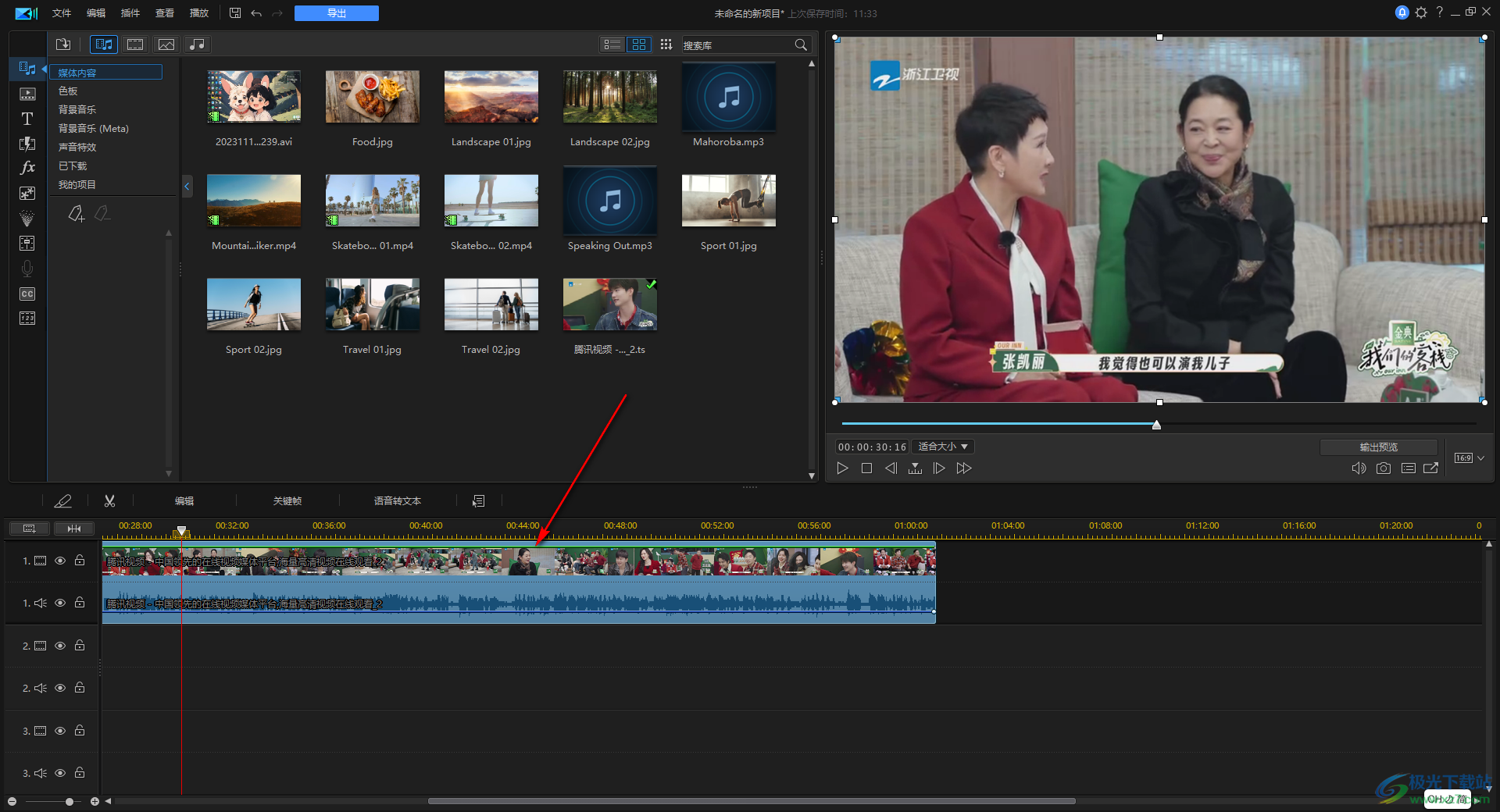Collapse the library side panel arrow
1500x812 pixels.
click(x=187, y=186)
